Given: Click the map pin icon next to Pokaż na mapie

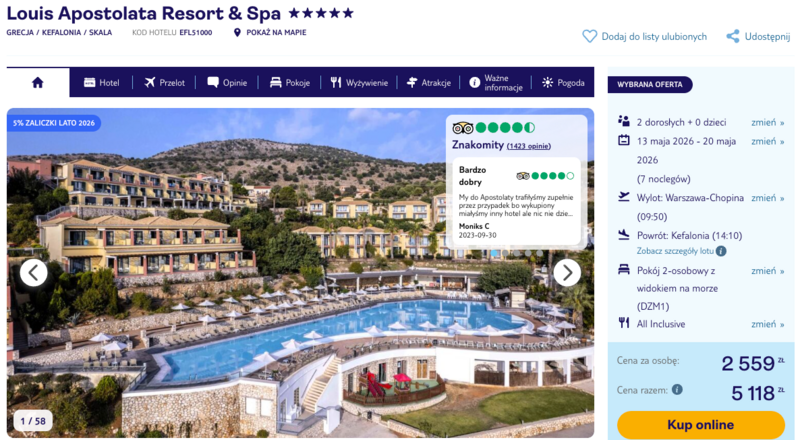Looking at the screenshot, I should coord(237,33).
